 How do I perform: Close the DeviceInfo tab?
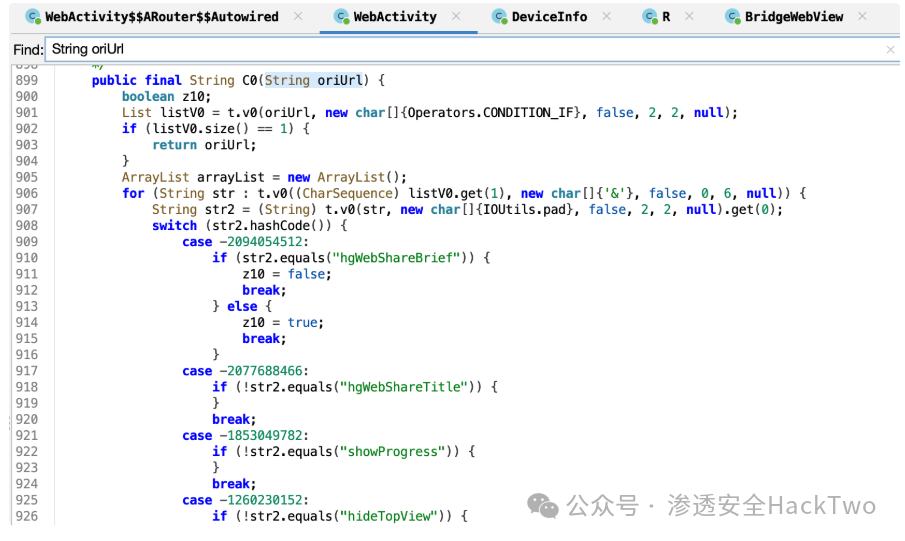pos(607,16)
